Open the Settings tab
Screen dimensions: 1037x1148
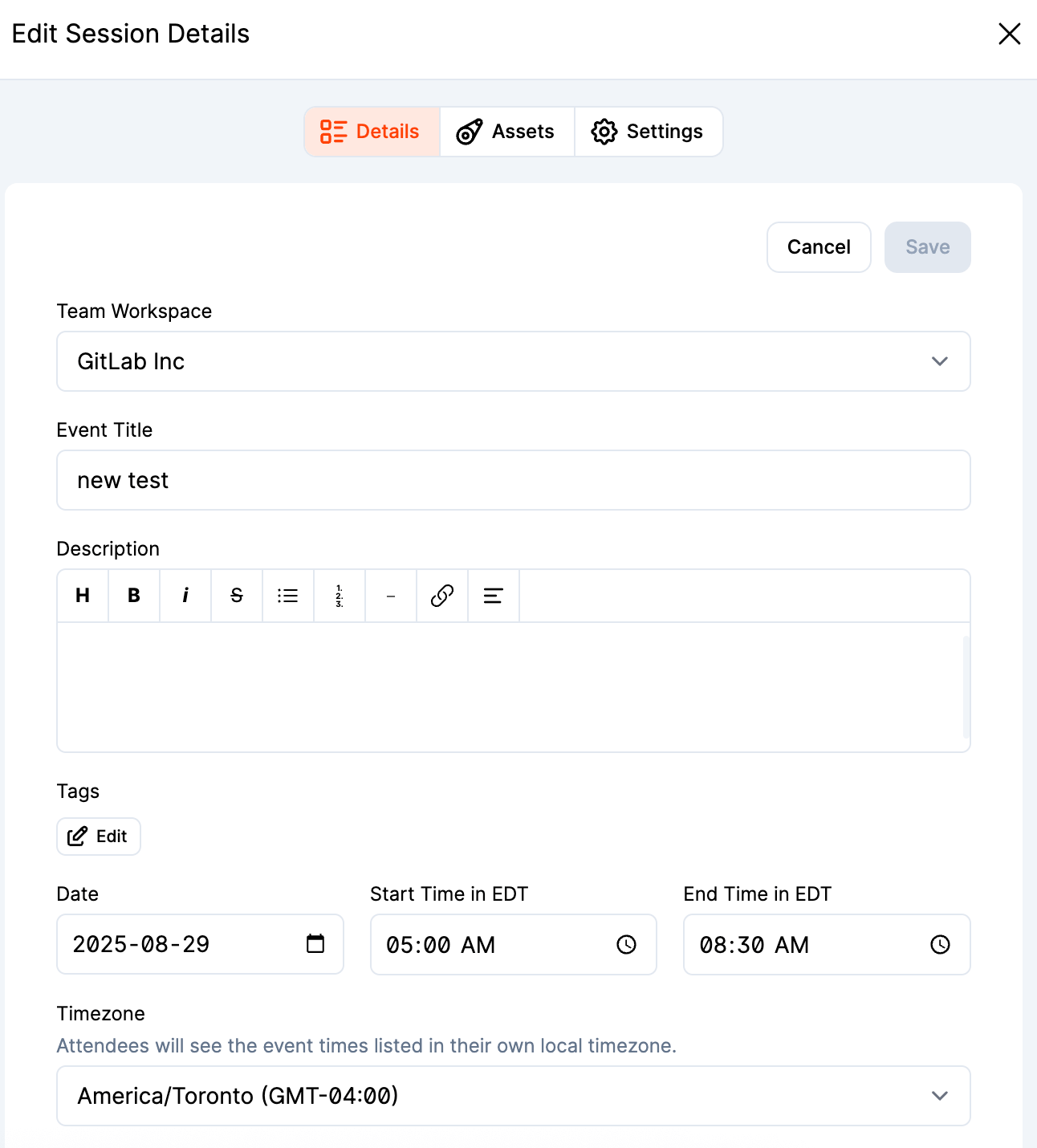[649, 132]
